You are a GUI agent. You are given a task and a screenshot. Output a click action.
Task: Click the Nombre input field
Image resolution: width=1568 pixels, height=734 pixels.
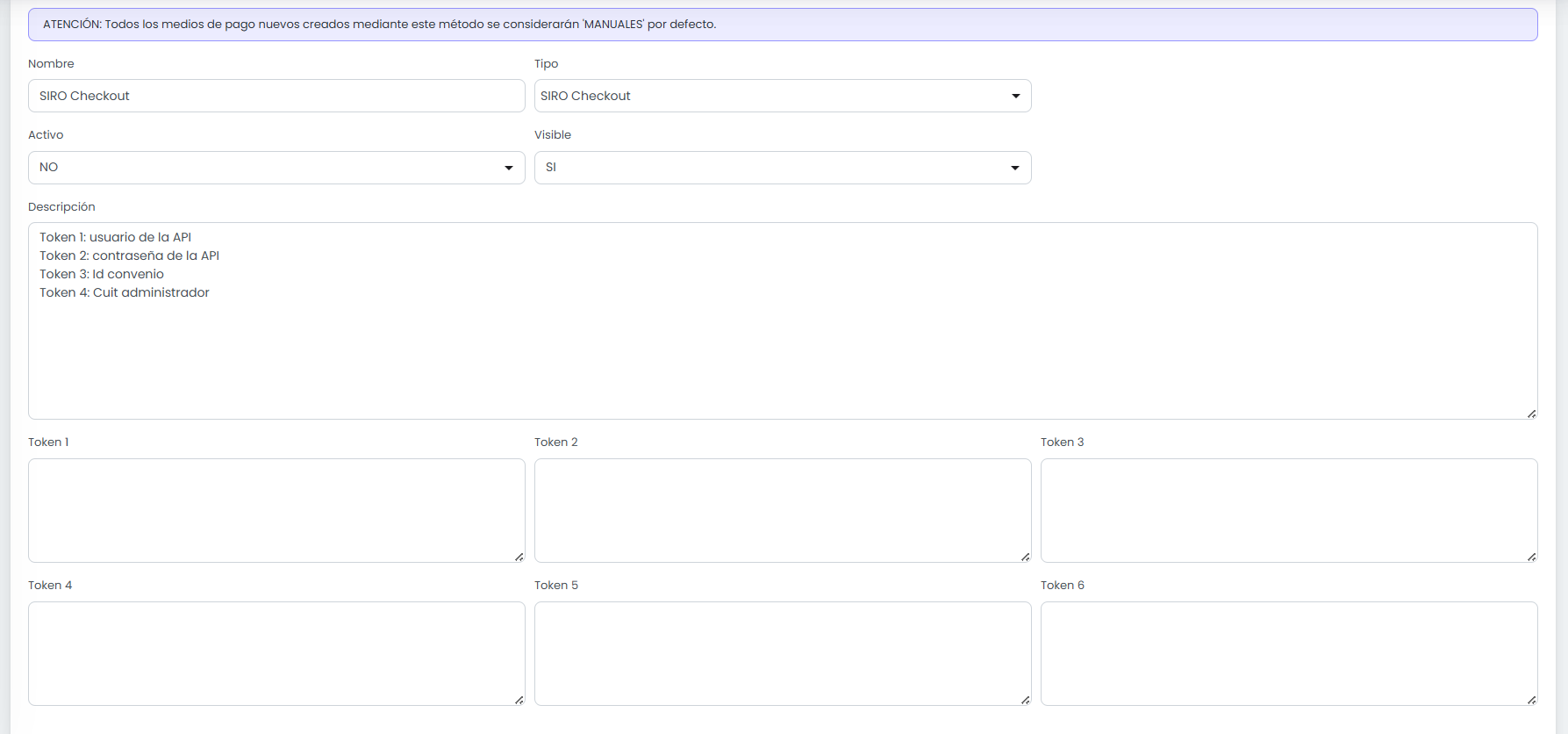coord(276,96)
